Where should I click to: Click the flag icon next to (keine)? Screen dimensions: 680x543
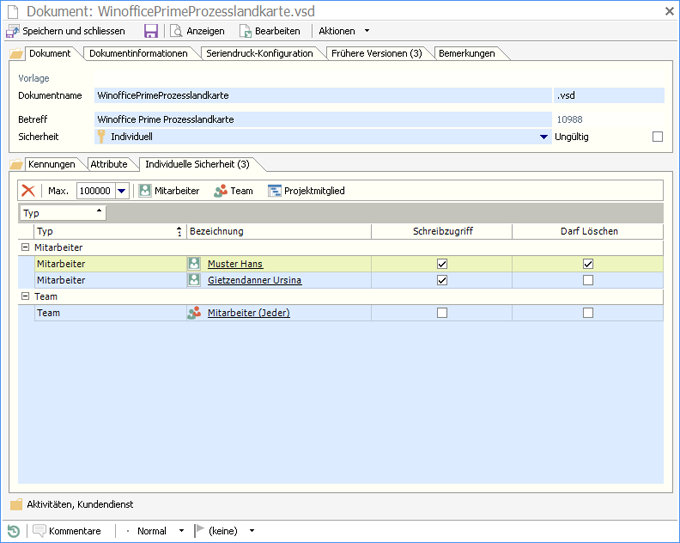pos(199,530)
